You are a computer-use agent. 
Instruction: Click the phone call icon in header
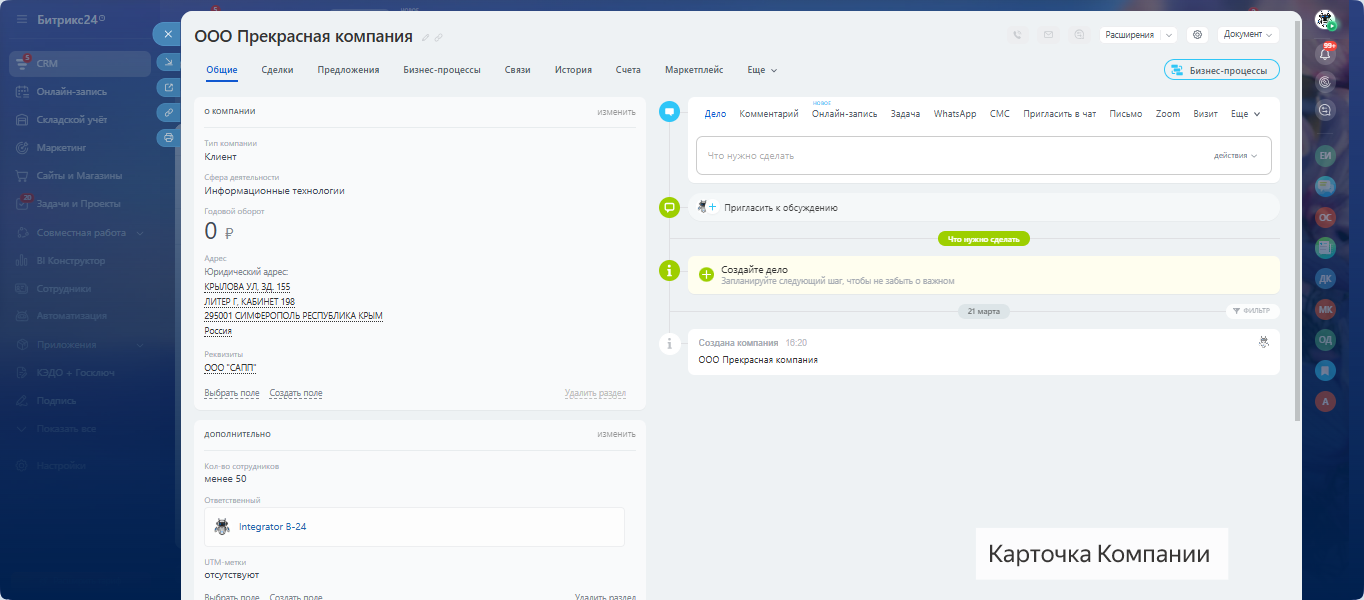(1017, 35)
